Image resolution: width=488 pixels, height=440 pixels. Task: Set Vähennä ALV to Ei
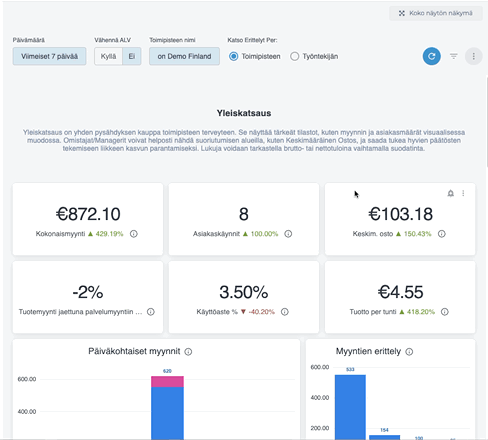click(132, 56)
